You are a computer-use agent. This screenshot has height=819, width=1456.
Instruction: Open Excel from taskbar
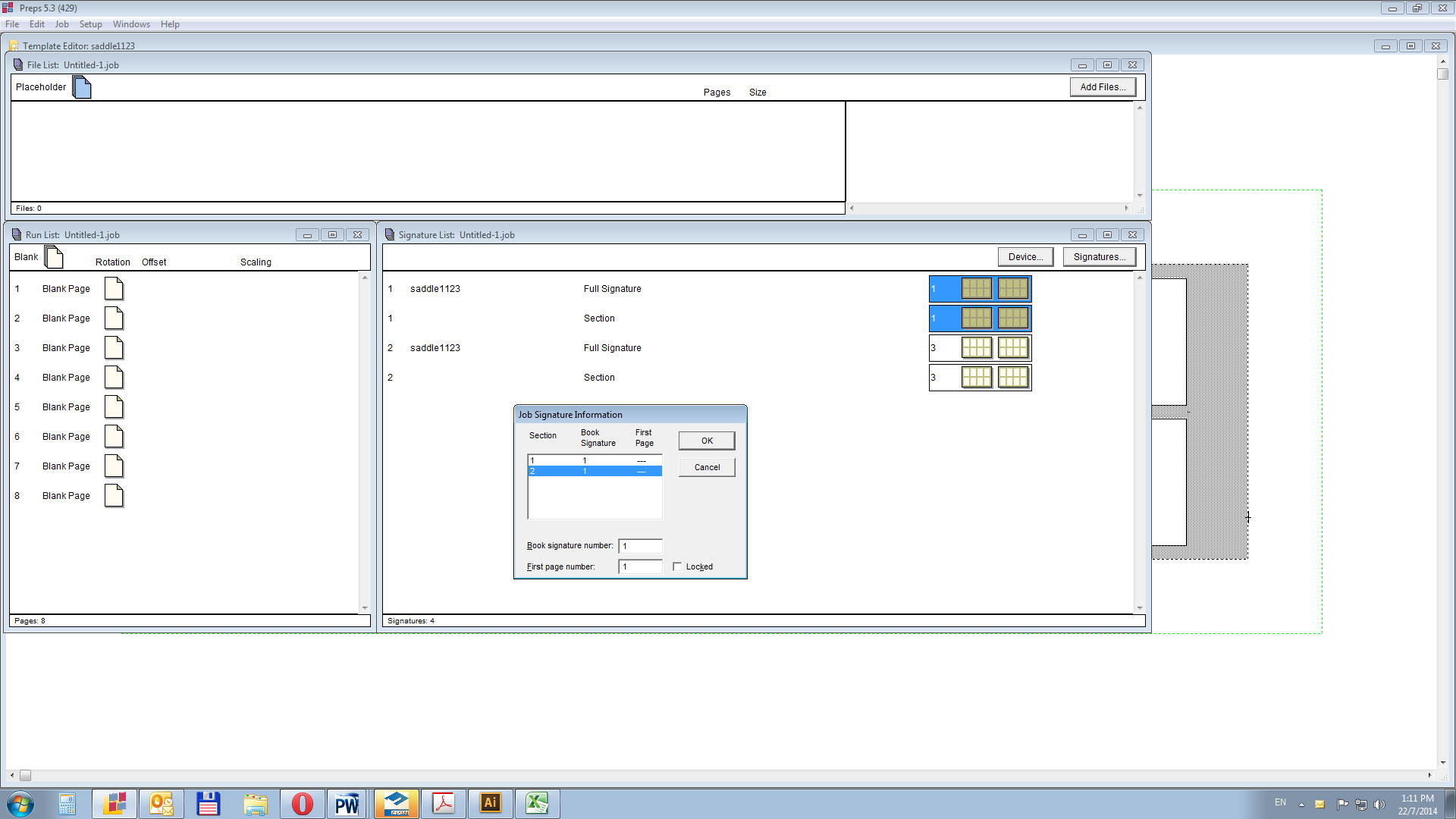537,804
